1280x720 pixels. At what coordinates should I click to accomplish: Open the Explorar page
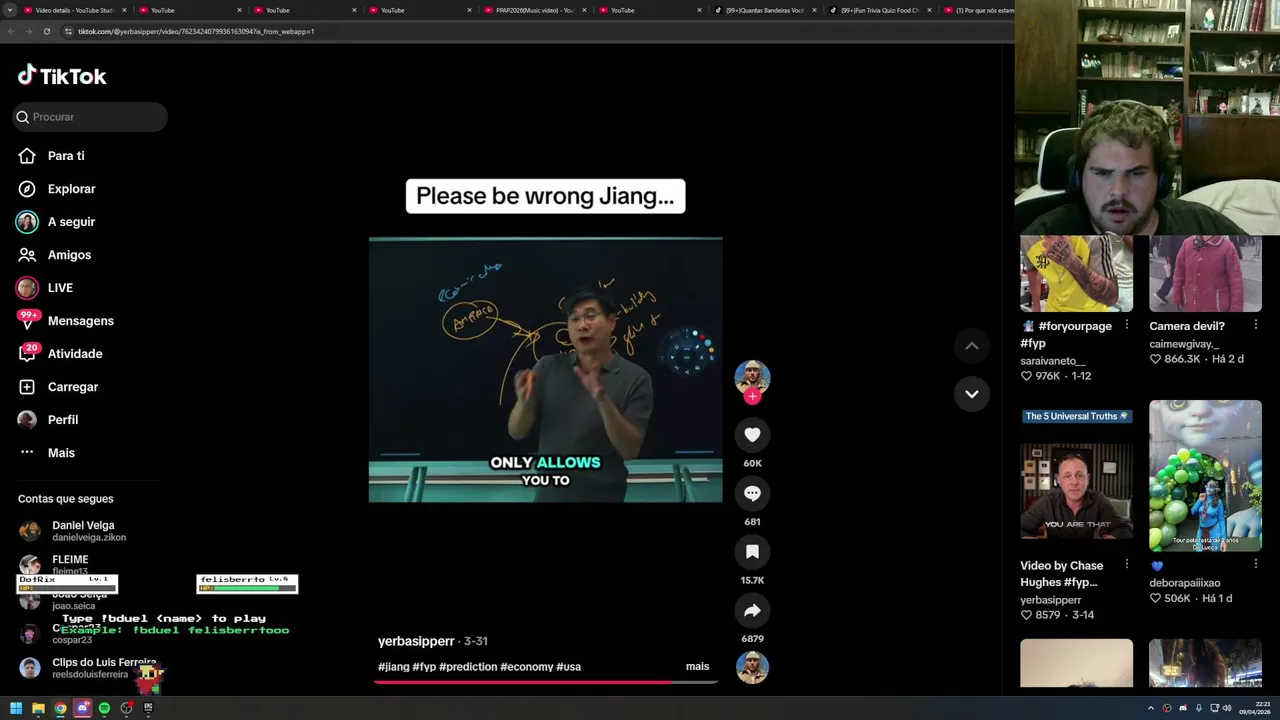71,189
